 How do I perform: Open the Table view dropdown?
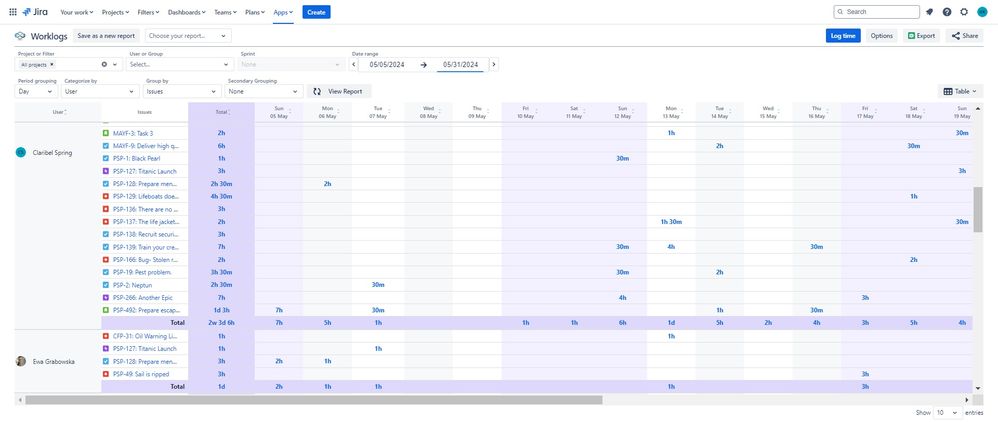coord(960,91)
